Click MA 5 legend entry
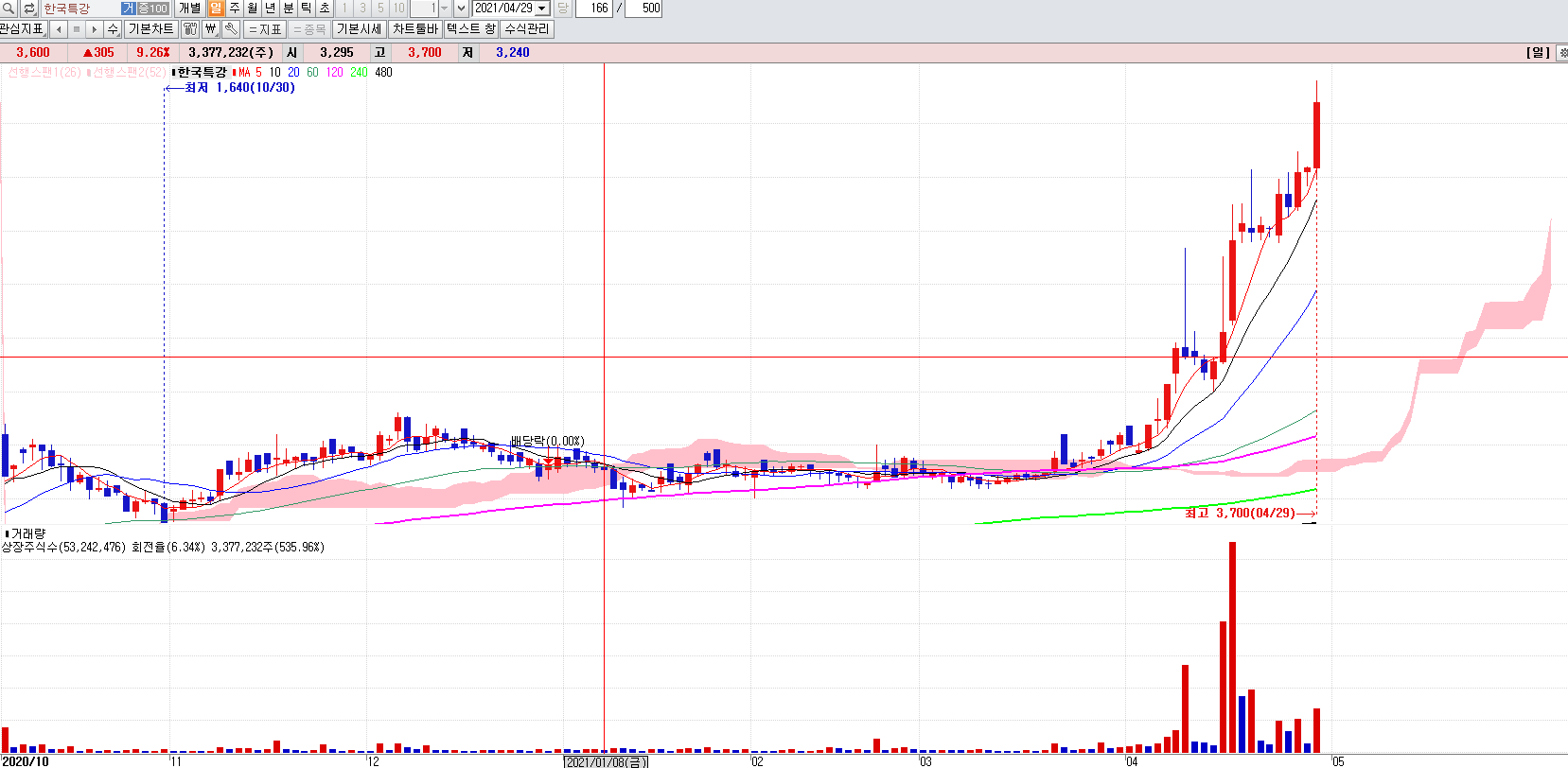The image size is (1568, 768). [248, 72]
